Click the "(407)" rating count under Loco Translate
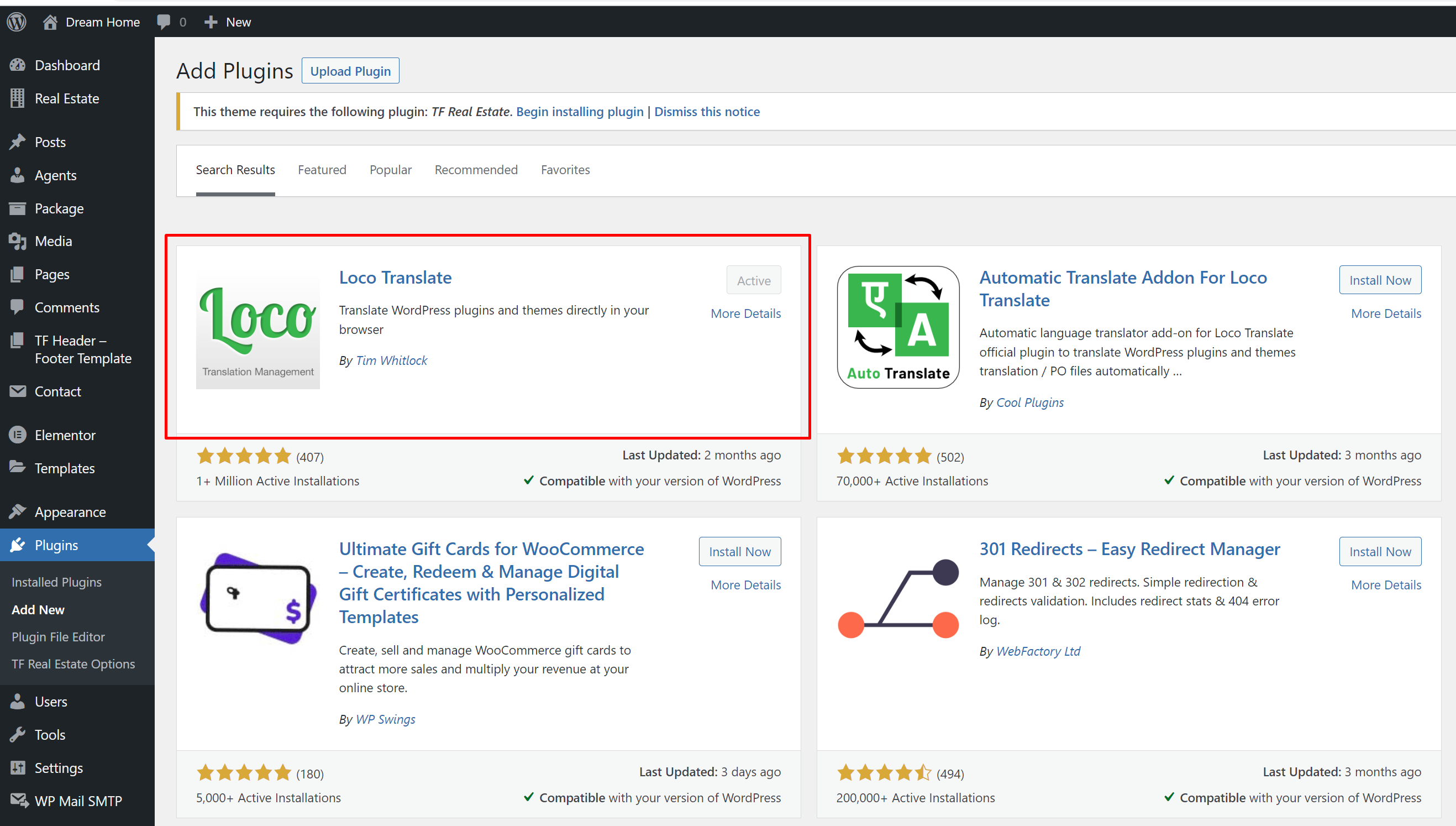 309,457
